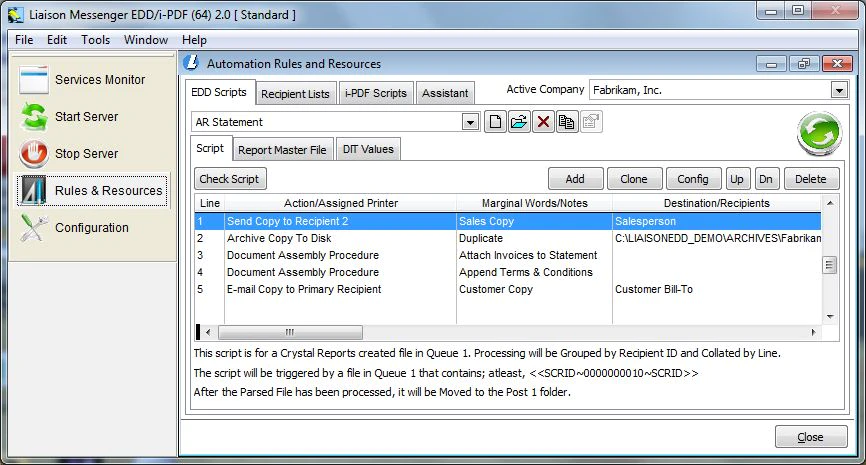
Task: Click the Action/Assigned Printer column header
Action: pos(341,203)
